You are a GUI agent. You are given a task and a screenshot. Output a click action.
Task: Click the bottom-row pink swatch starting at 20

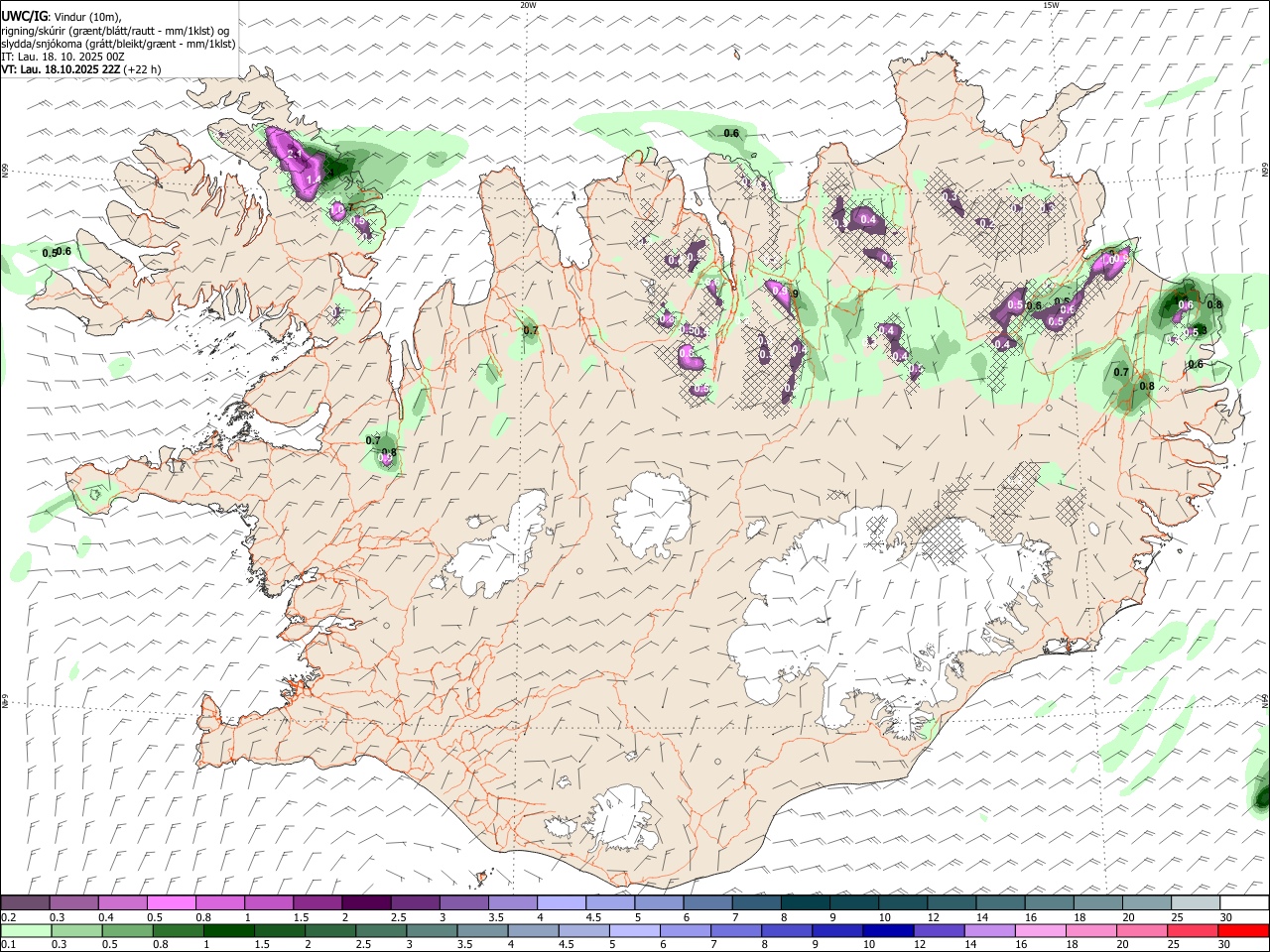pos(1141,931)
